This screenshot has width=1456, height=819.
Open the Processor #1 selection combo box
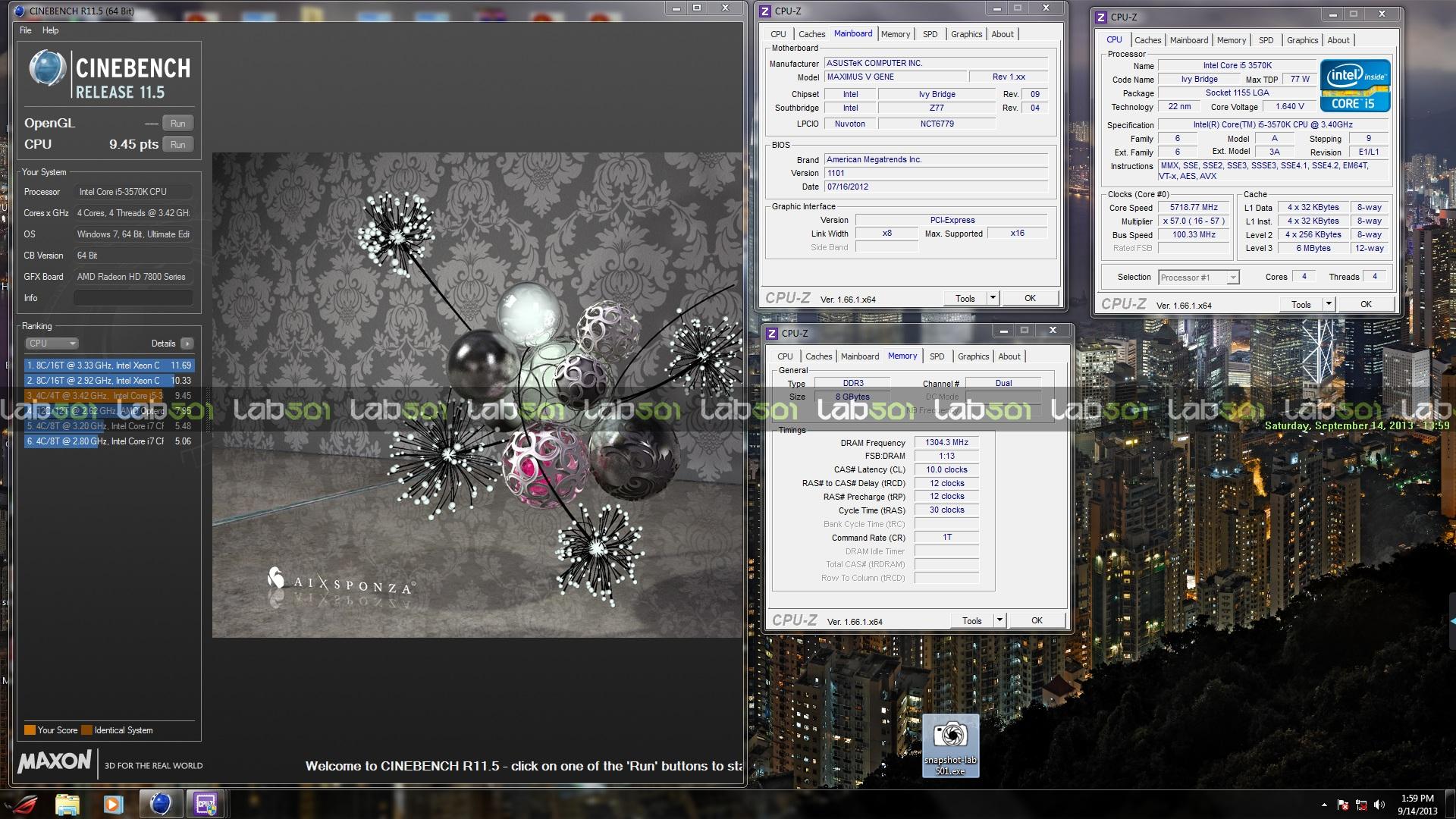tap(1199, 278)
